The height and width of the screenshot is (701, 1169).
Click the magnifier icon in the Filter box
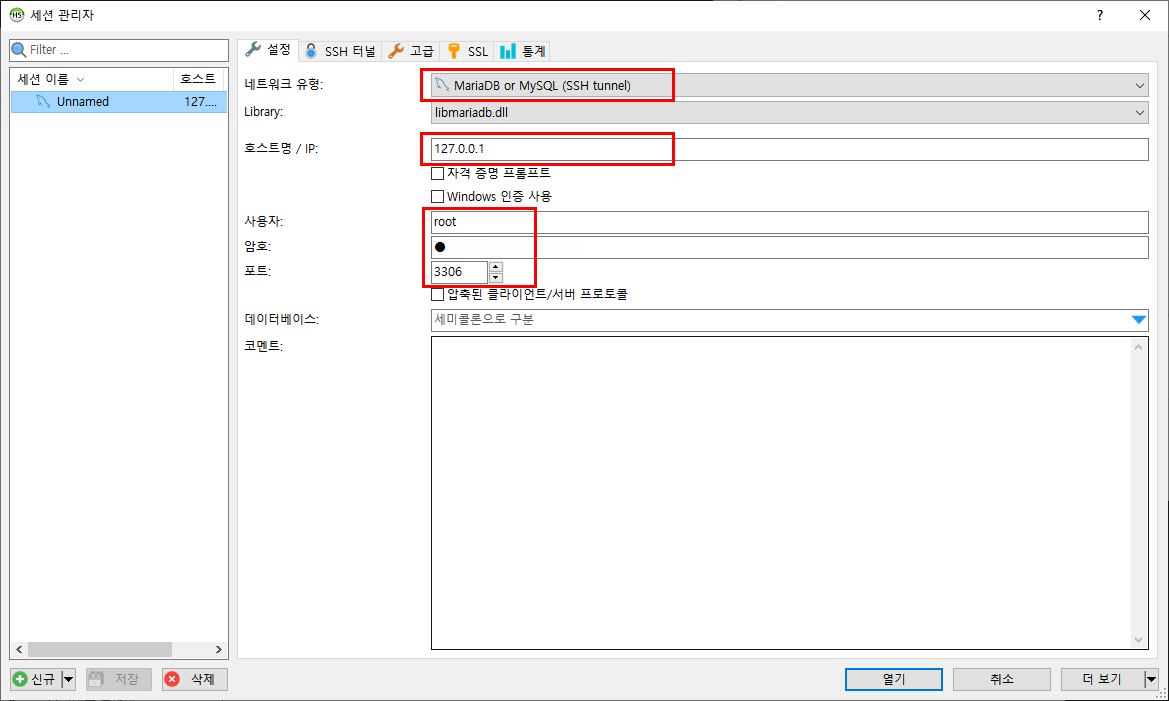click(x=20, y=50)
